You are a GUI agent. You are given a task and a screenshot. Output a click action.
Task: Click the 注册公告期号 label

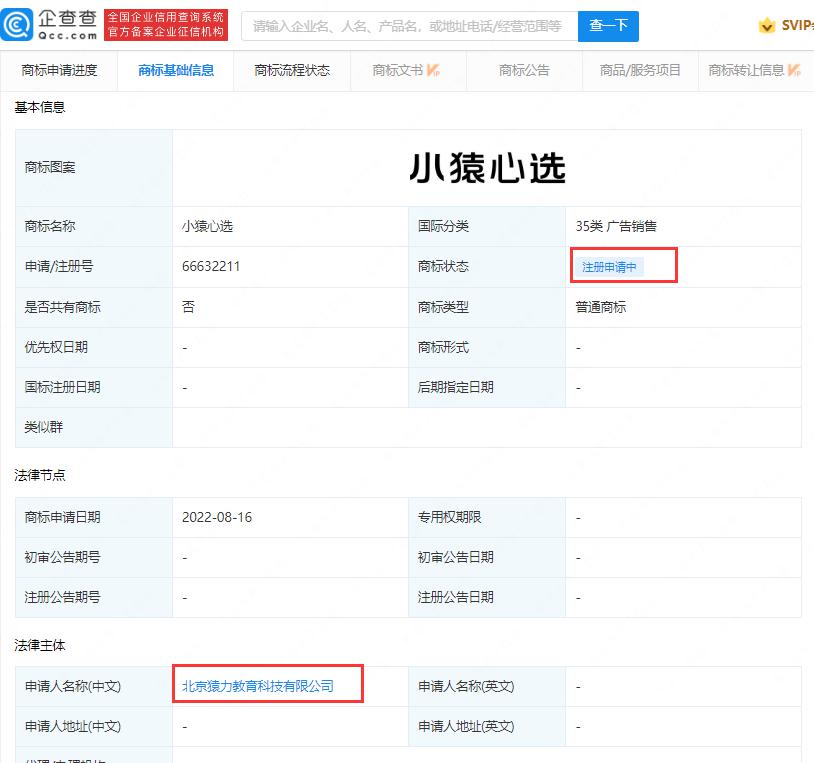(x=62, y=597)
